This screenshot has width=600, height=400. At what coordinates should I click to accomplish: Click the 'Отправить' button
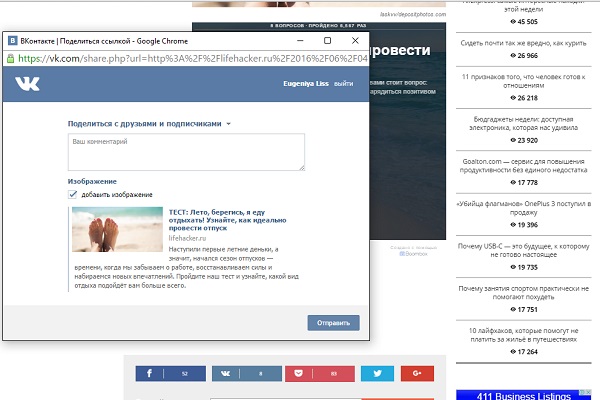pos(333,323)
